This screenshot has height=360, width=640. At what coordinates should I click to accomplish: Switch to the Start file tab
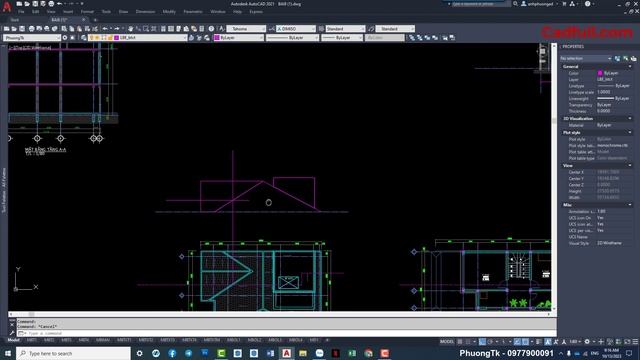click(15, 20)
